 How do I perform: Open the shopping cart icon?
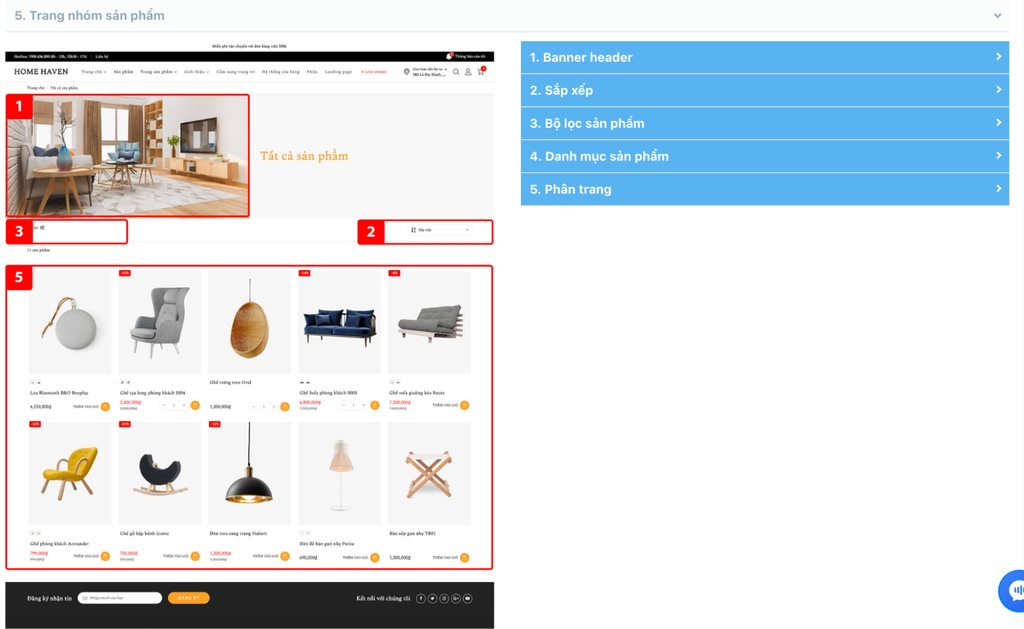pyautogui.click(x=481, y=71)
